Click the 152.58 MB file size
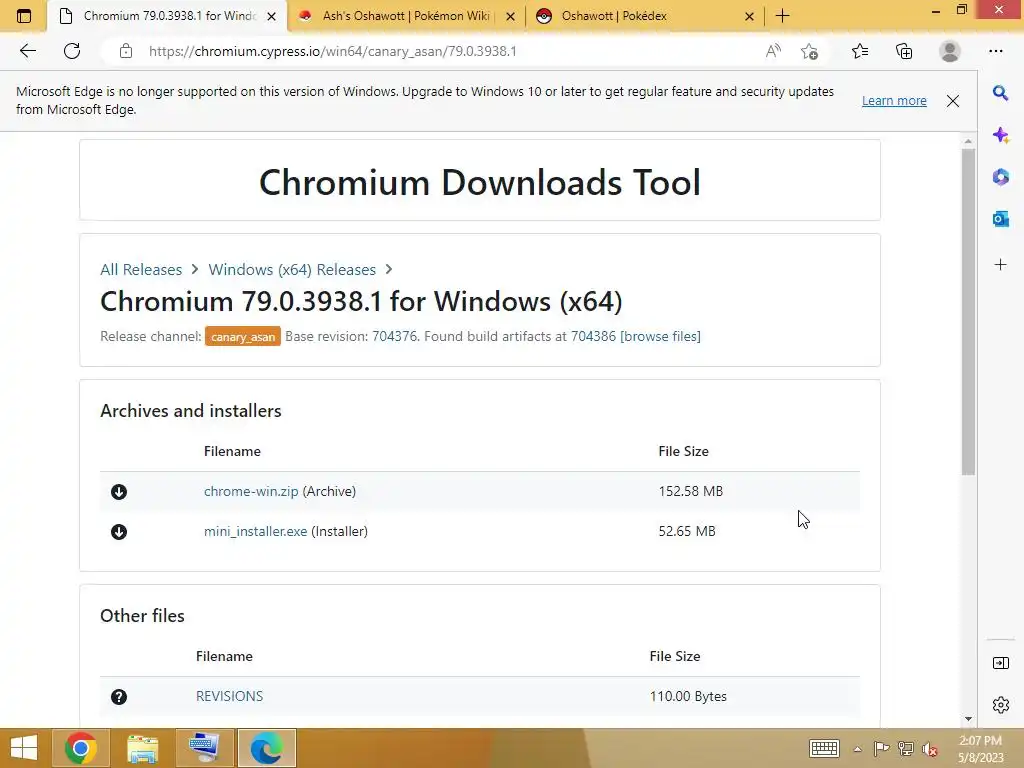1024x768 pixels. tap(690, 491)
